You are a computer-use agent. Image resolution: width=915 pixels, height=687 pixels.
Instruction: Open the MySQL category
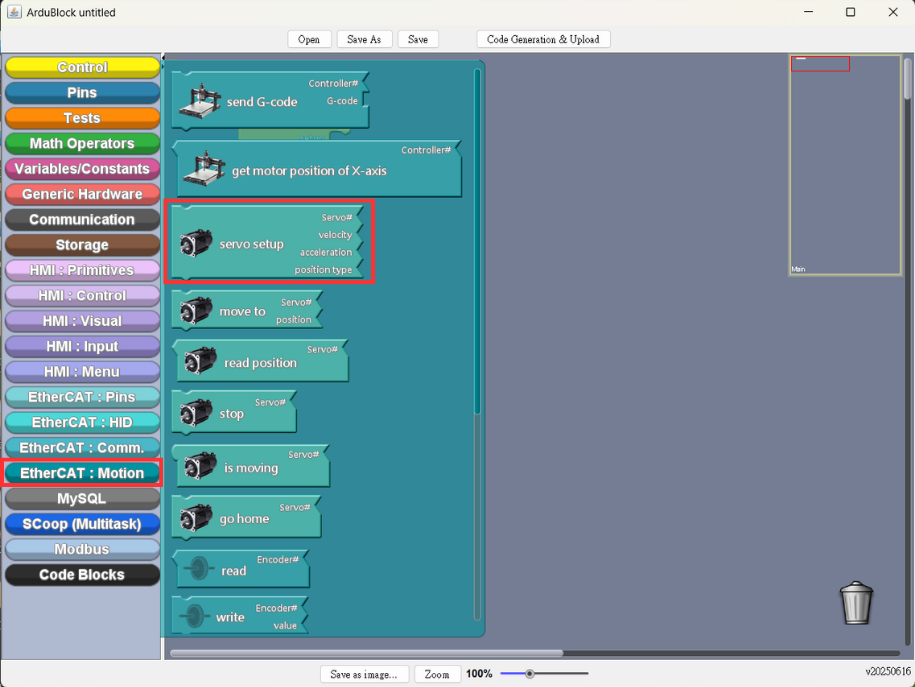click(82, 499)
